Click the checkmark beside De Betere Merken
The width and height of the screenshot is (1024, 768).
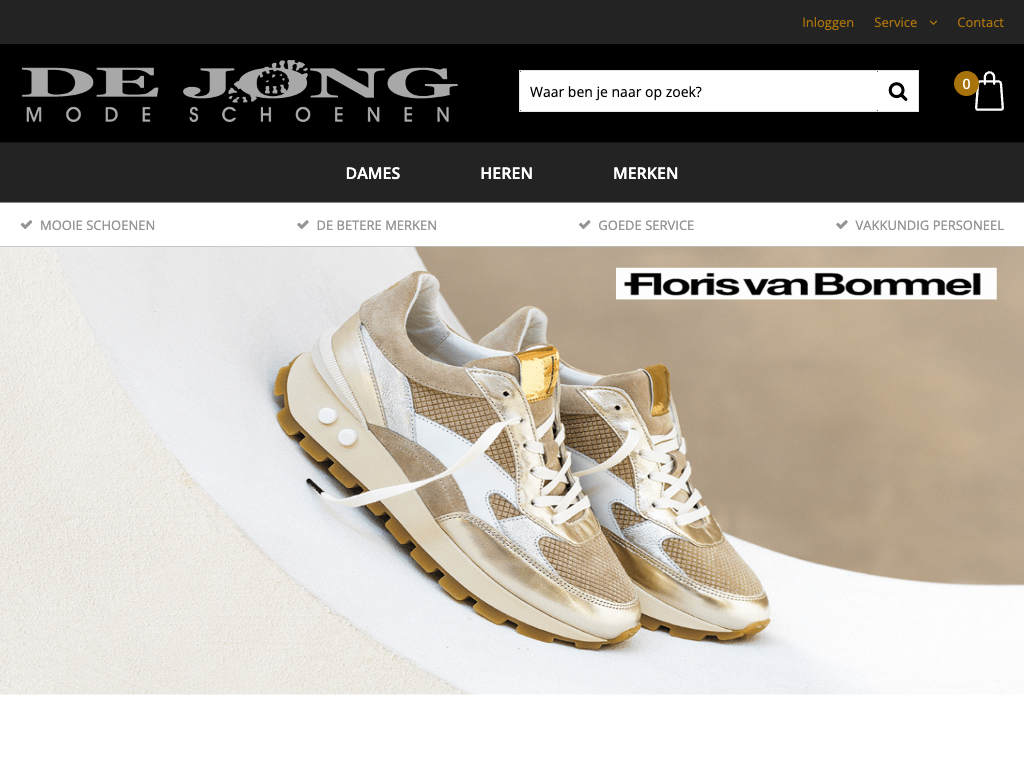[302, 225]
